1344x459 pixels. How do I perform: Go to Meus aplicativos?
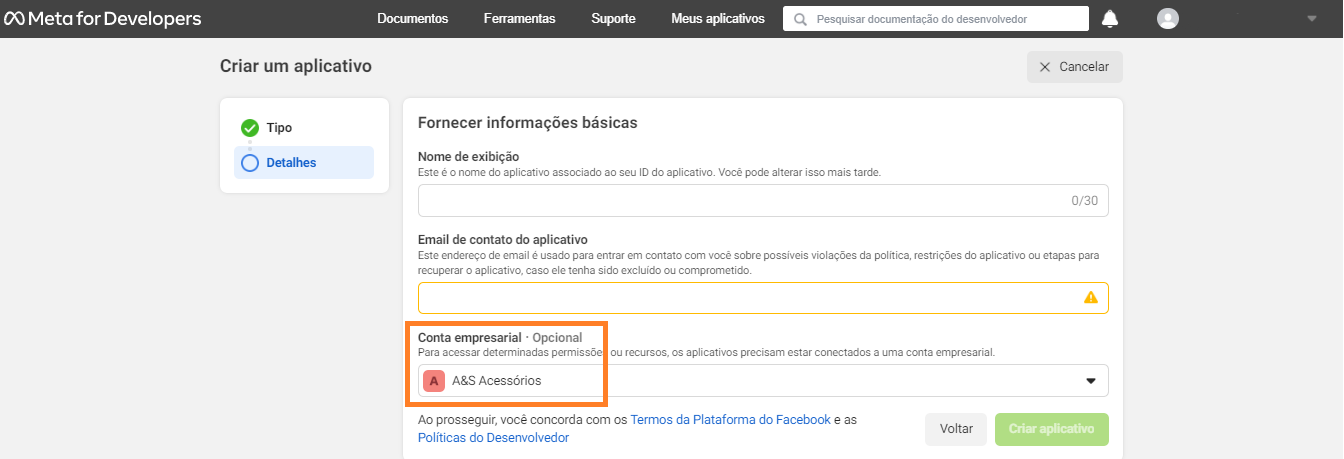(718, 19)
